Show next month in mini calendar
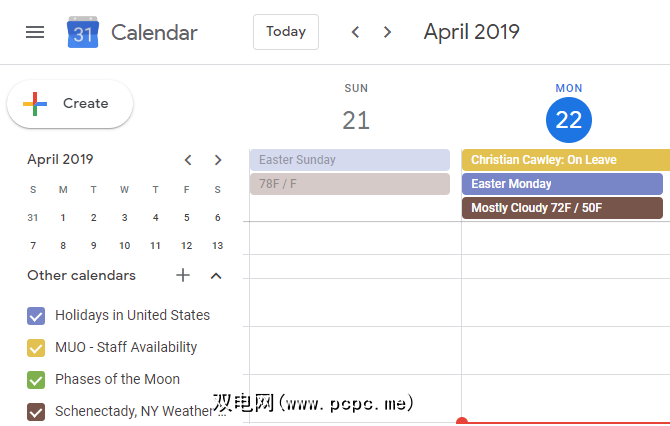Viewport: 670px width, 426px height. pos(218,160)
